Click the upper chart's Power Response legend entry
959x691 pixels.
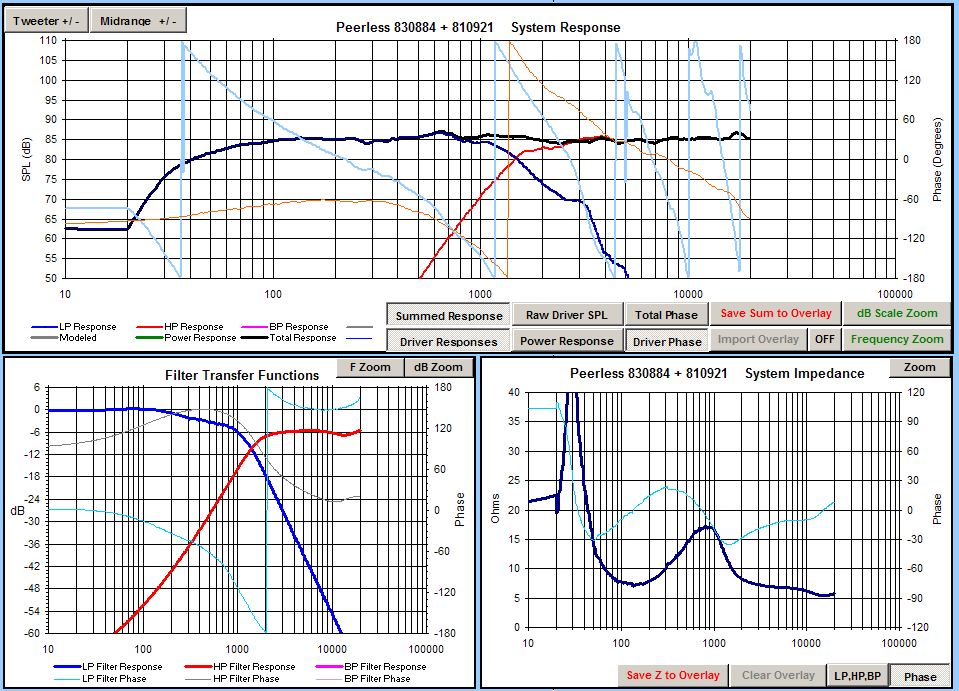coord(186,338)
